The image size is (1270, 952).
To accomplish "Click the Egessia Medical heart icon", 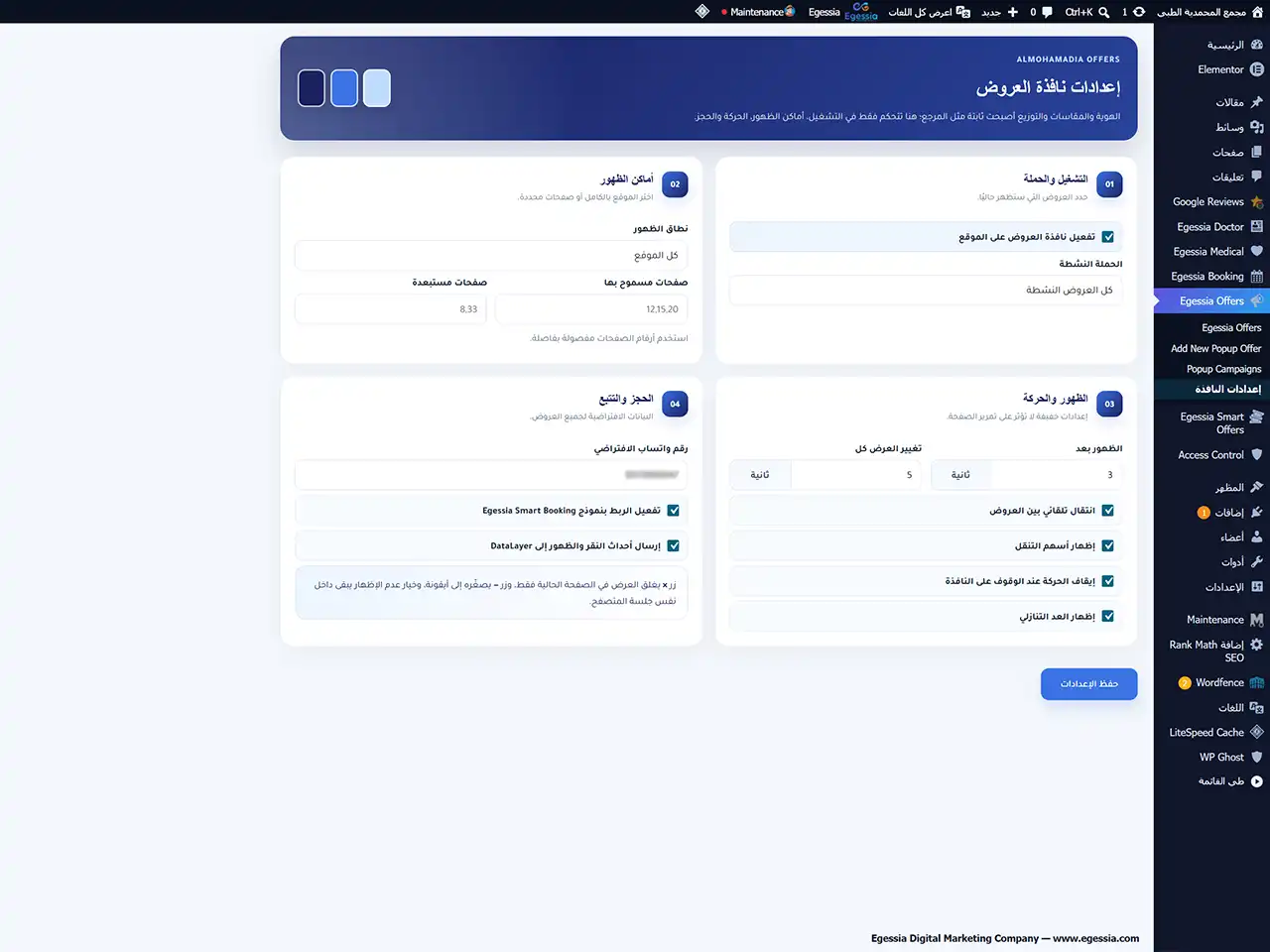I will (1257, 251).
